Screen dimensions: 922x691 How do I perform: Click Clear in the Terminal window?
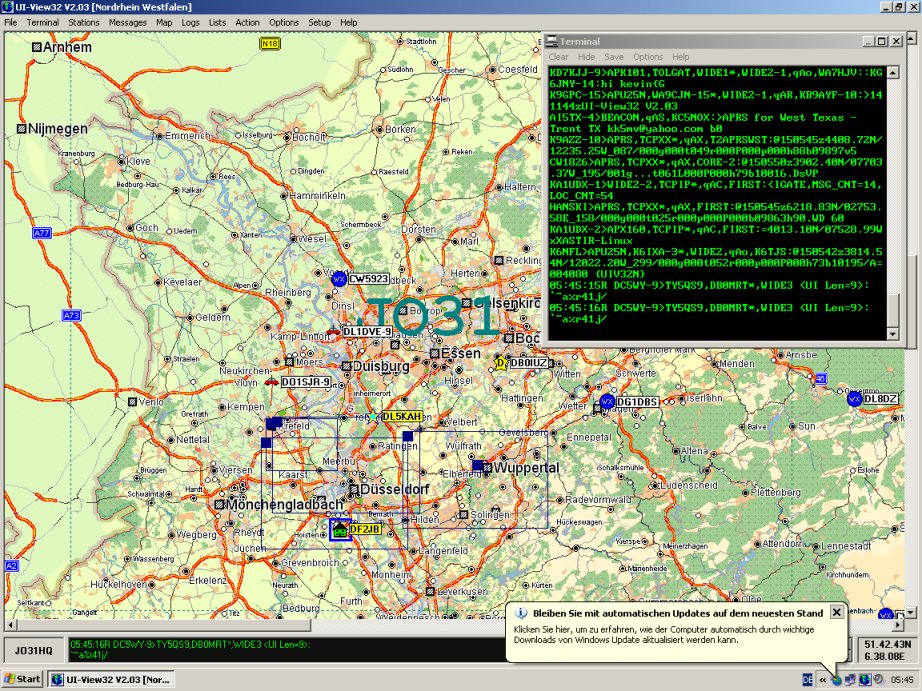(x=558, y=57)
